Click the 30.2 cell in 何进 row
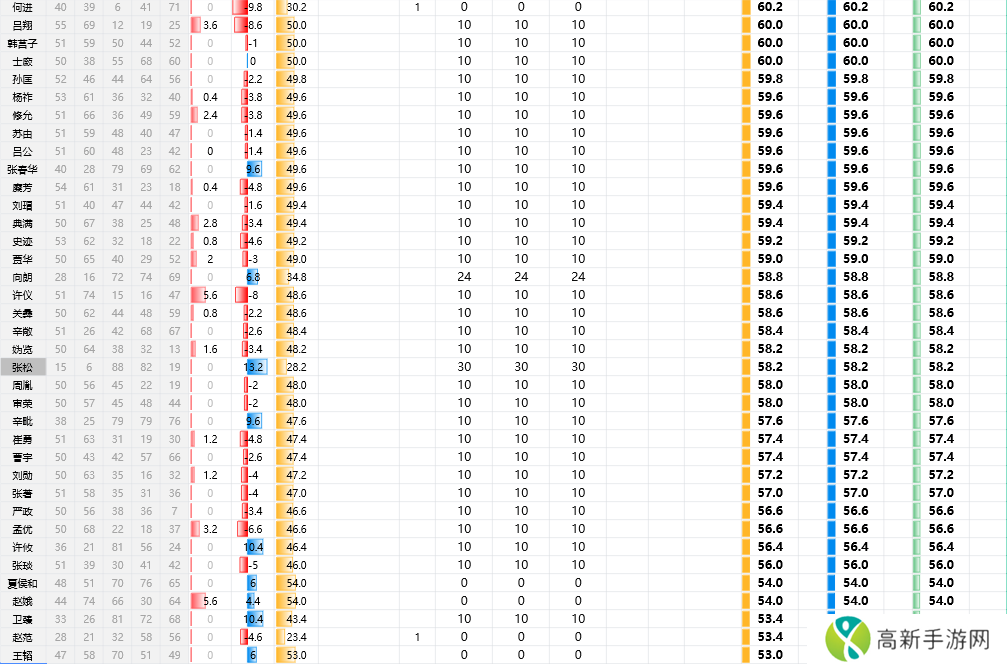Image resolution: width=1007 pixels, height=664 pixels. pyautogui.click(x=295, y=7)
